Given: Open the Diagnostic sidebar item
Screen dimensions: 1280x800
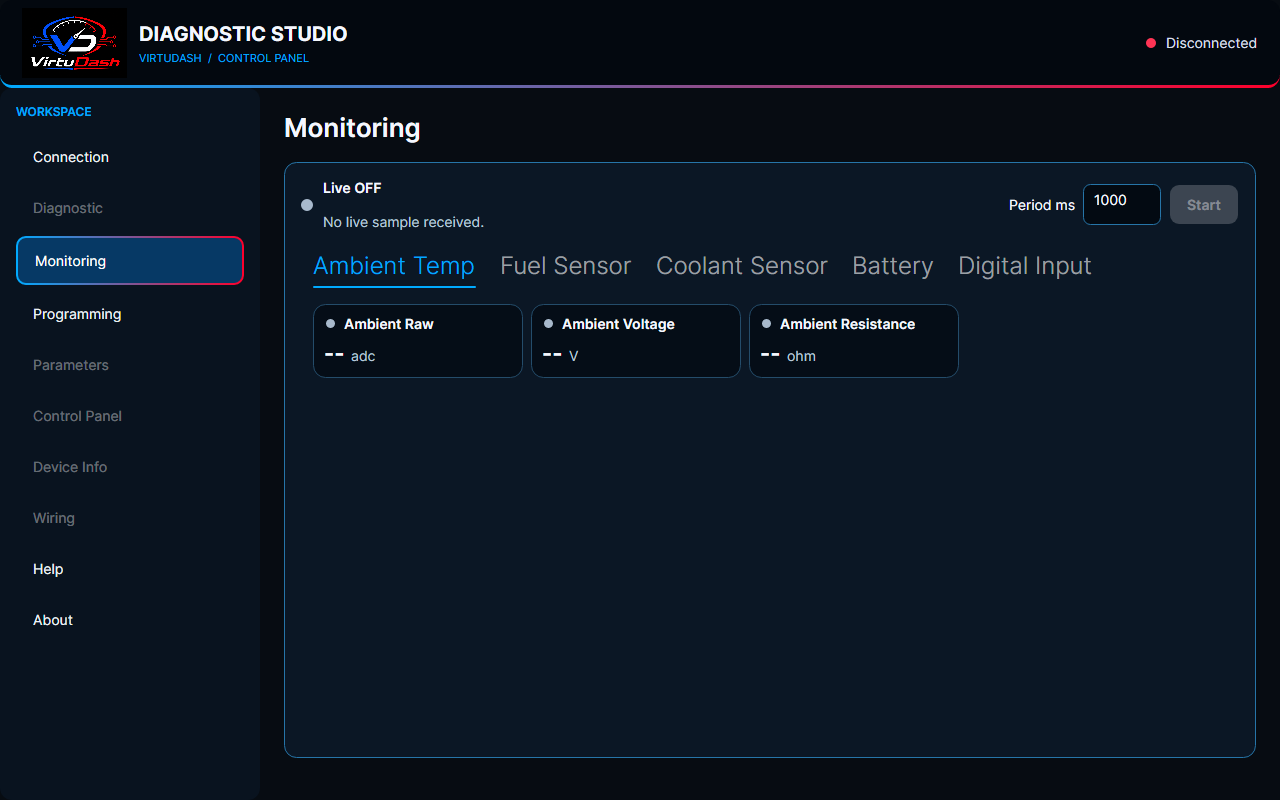Looking at the screenshot, I should (x=130, y=208).
